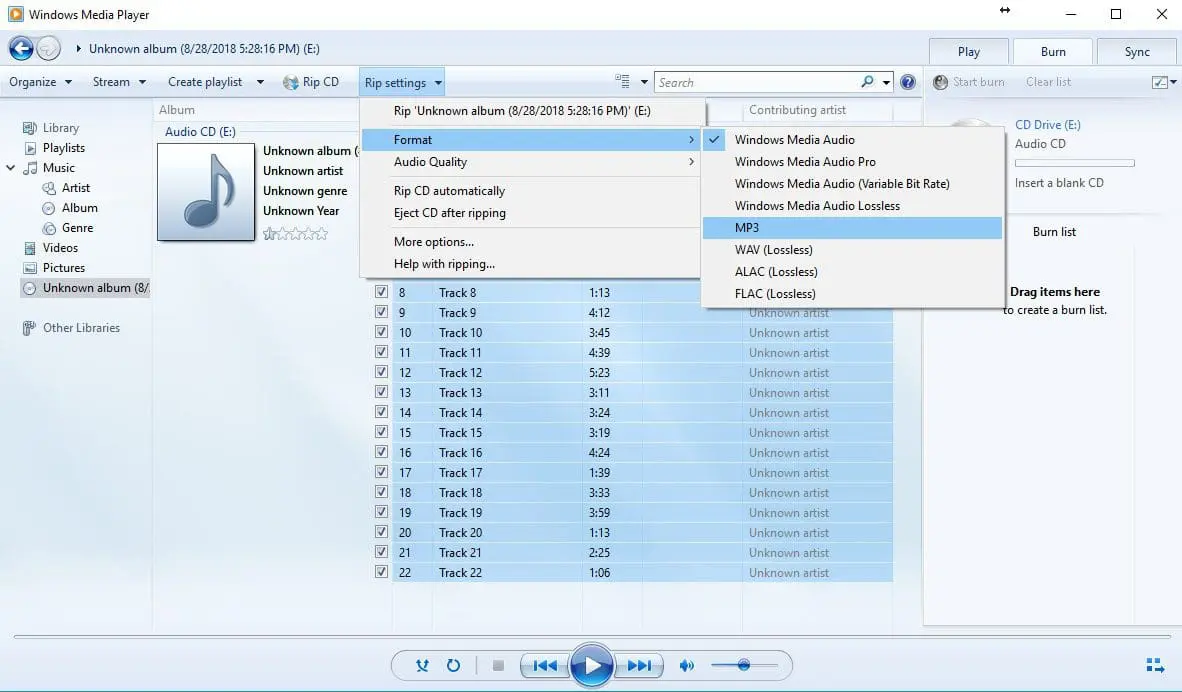Mute the volume speaker icon
Screen dimensions: 1182x692
click(686, 665)
